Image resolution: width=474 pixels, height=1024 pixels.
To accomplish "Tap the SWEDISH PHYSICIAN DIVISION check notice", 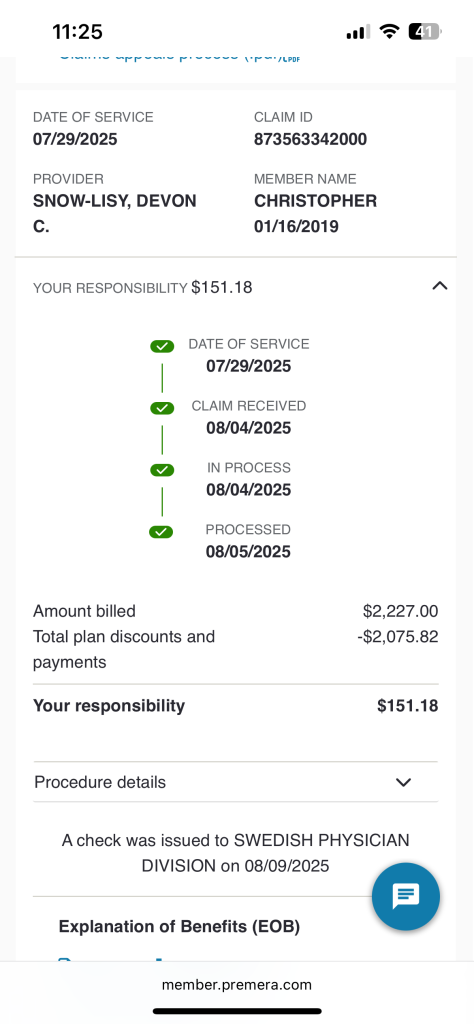I will click(x=236, y=853).
